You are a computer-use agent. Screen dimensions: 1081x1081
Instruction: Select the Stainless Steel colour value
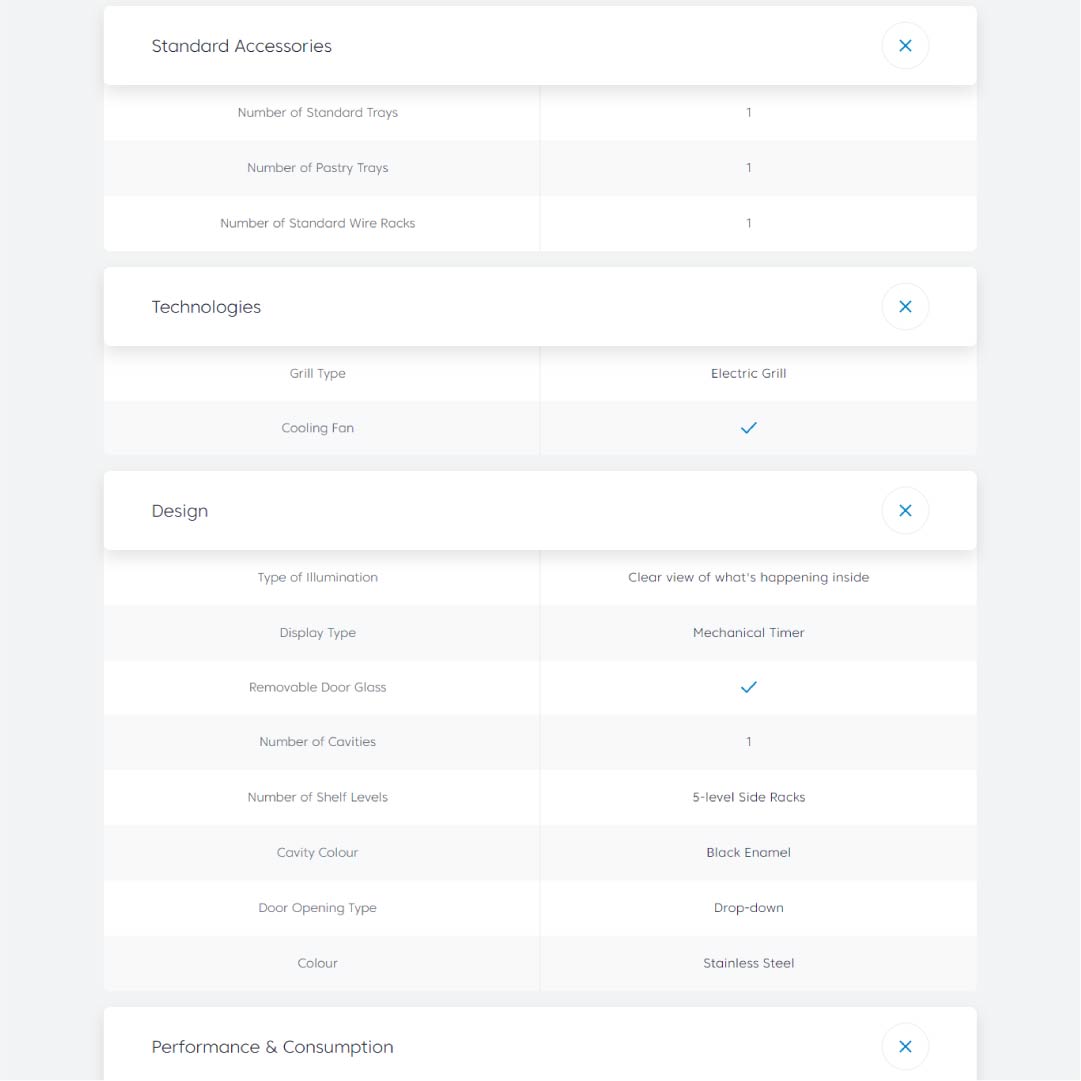tap(748, 963)
